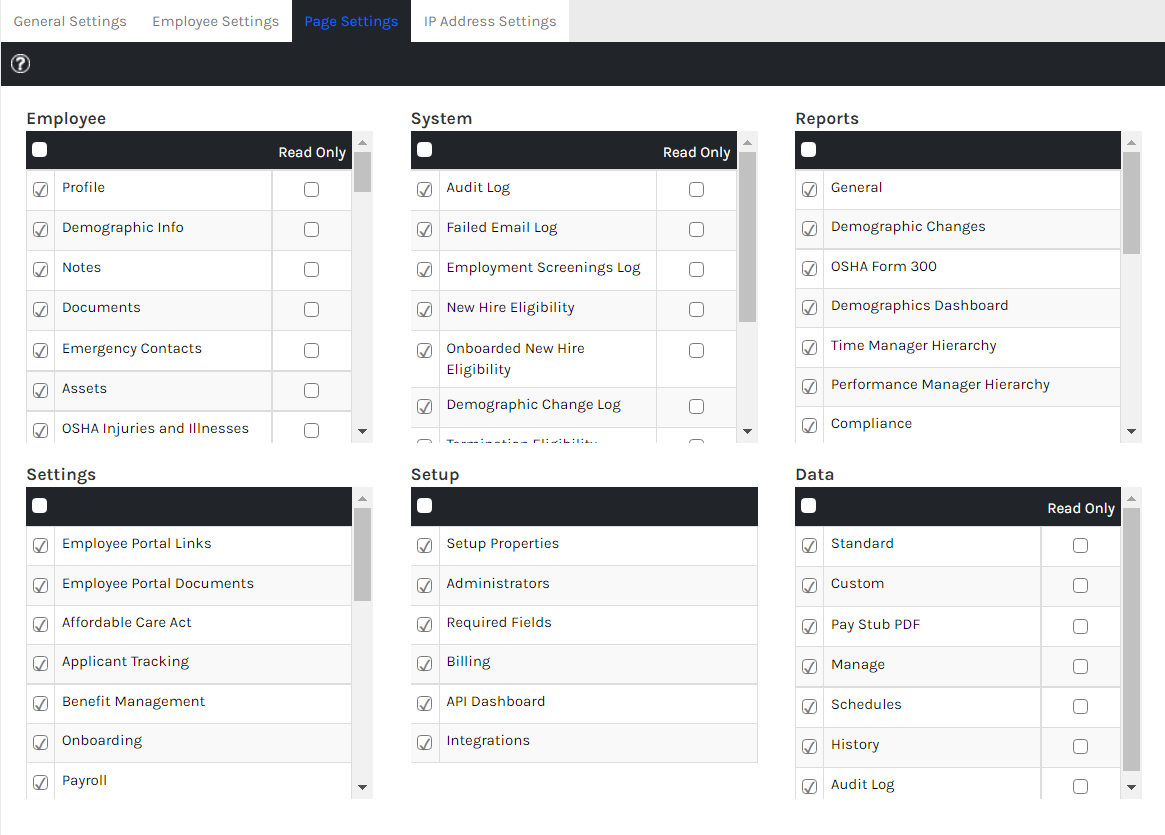1165x835 pixels.
Task: Uncheck Demographics Dashboard checkbox
Action: (x=810, y=308)
